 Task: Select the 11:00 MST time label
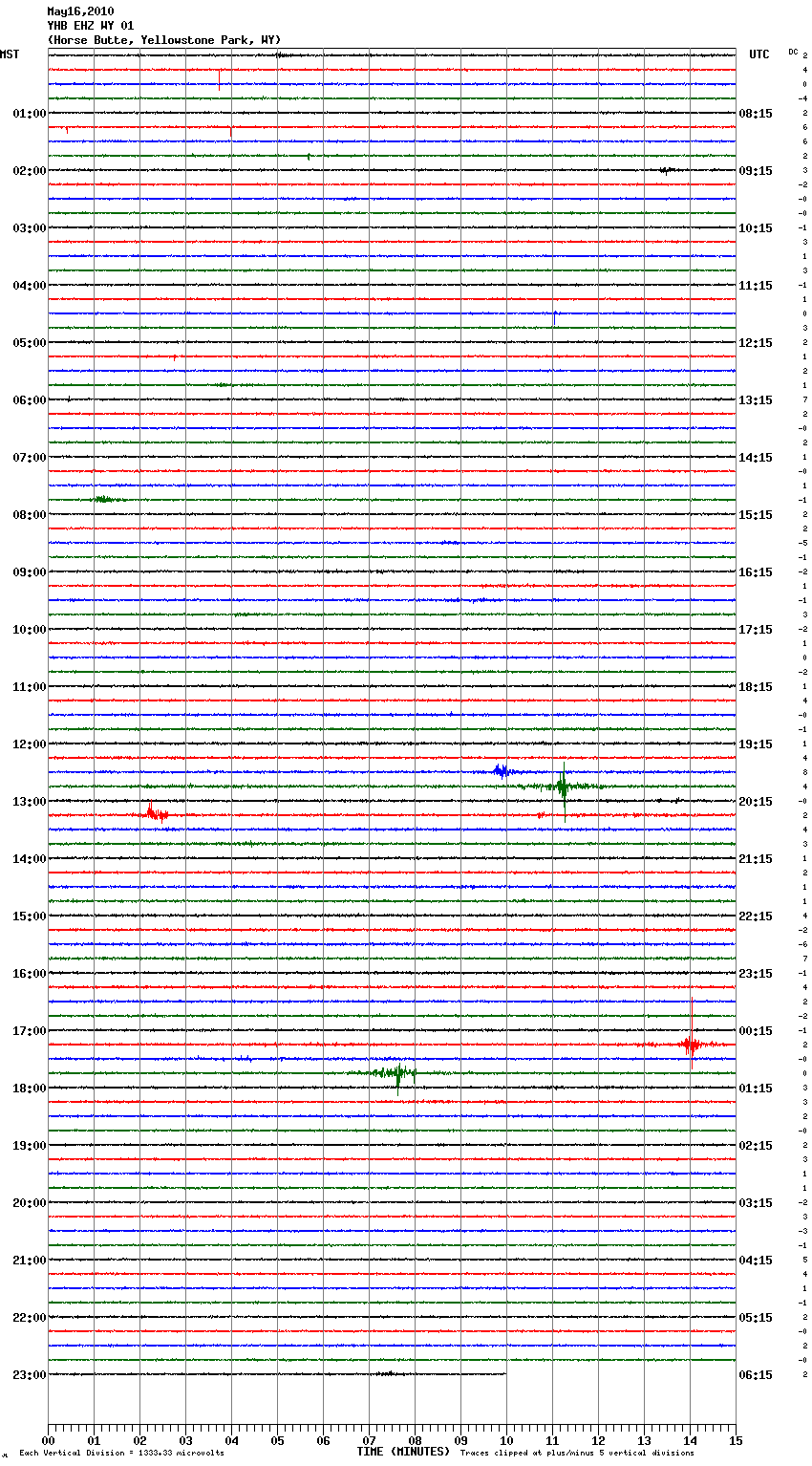[x=30, y=687]
